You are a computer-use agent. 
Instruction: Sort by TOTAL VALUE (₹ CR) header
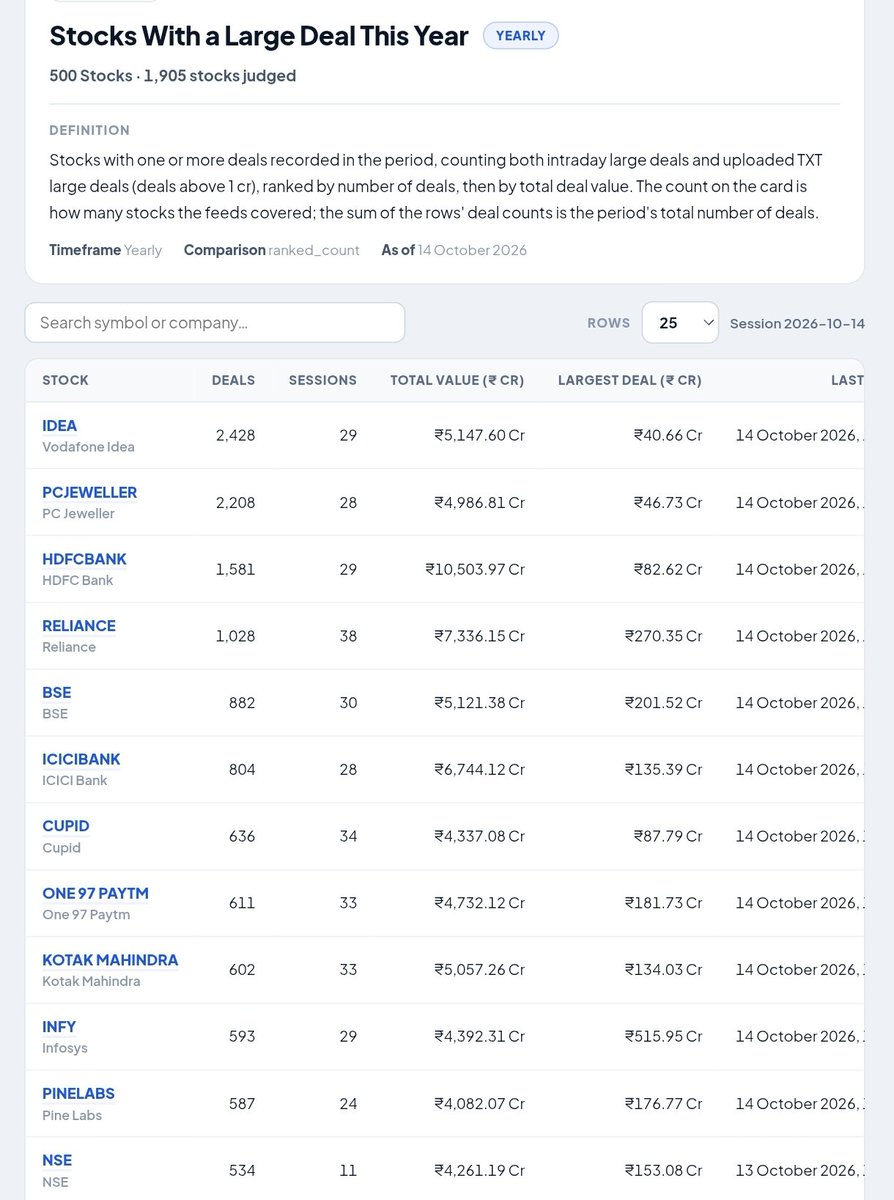(x=457, y=380)
